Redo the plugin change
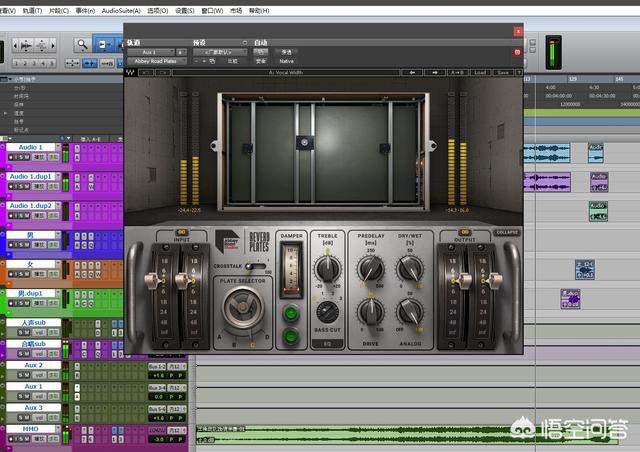This screenshot has height=452, width=640. pos(163,73)
